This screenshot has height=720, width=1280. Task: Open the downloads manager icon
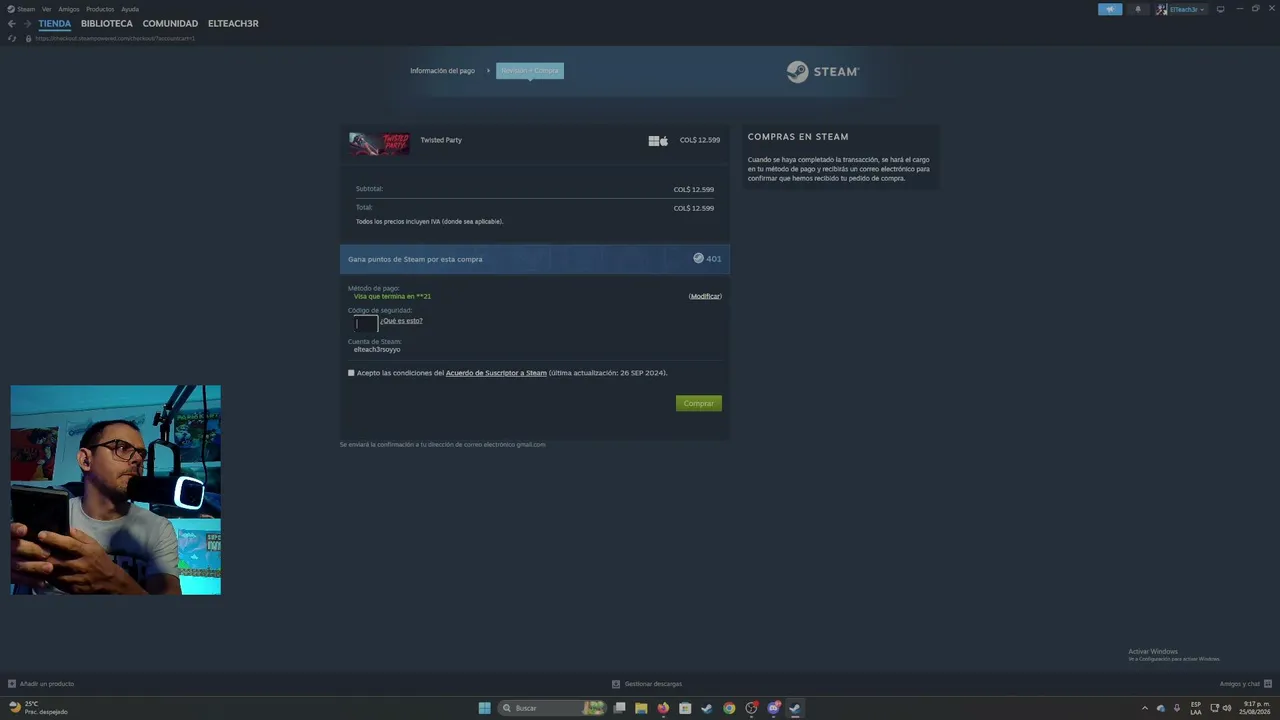(x=616, y=684)
